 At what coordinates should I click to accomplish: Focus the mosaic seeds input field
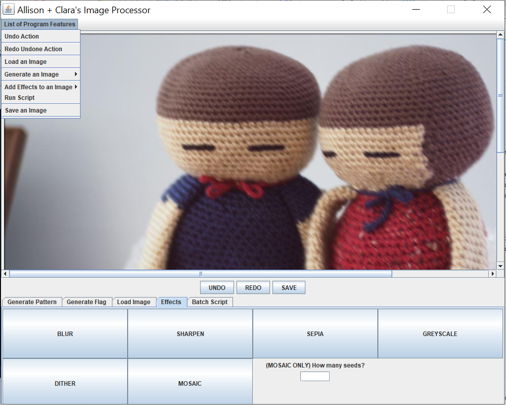(315, 376)
